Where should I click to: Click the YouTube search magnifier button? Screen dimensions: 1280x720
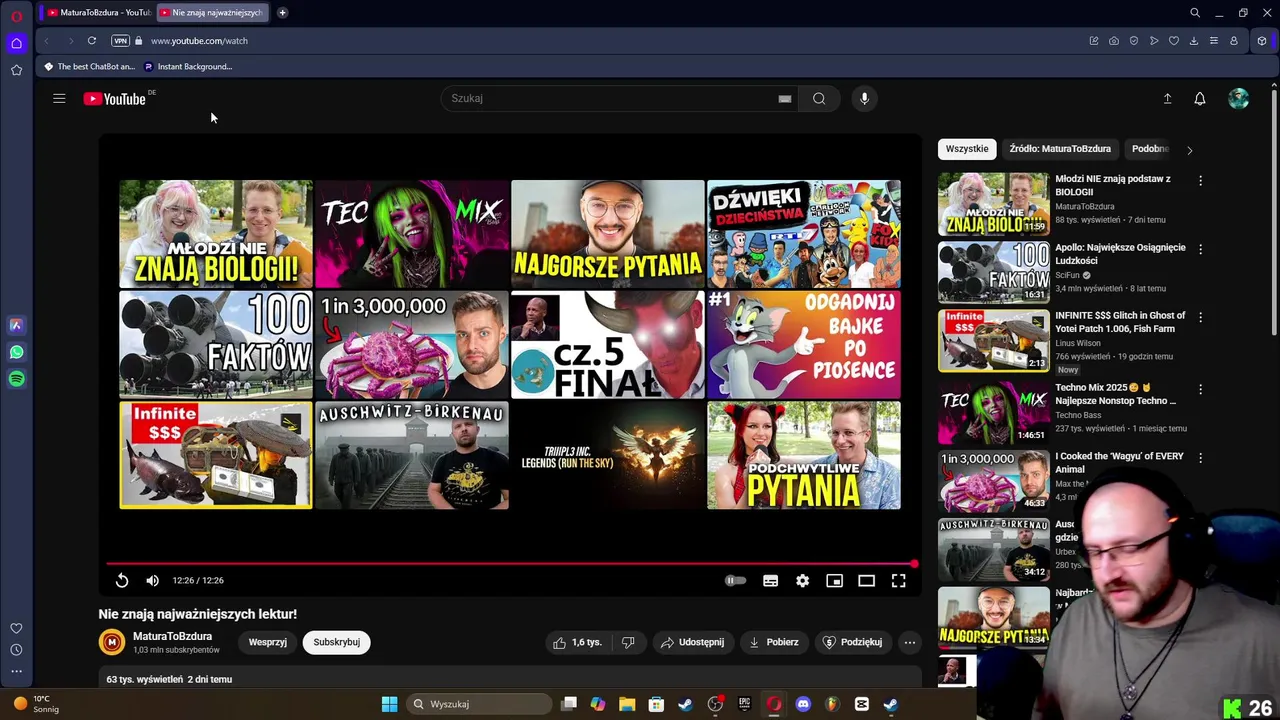click(819, 98)
